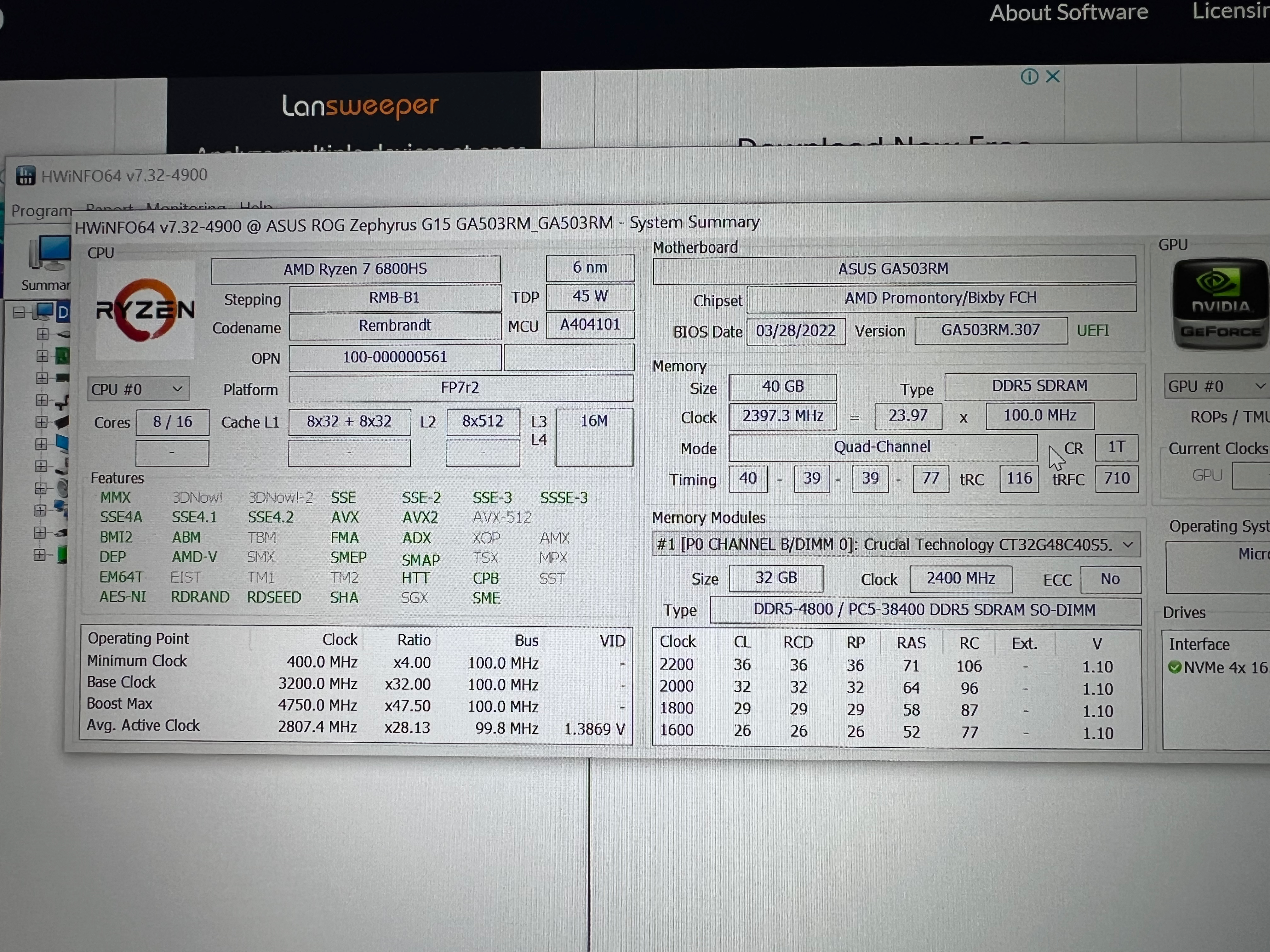Open the Monitoring menu

coord(186,207)
